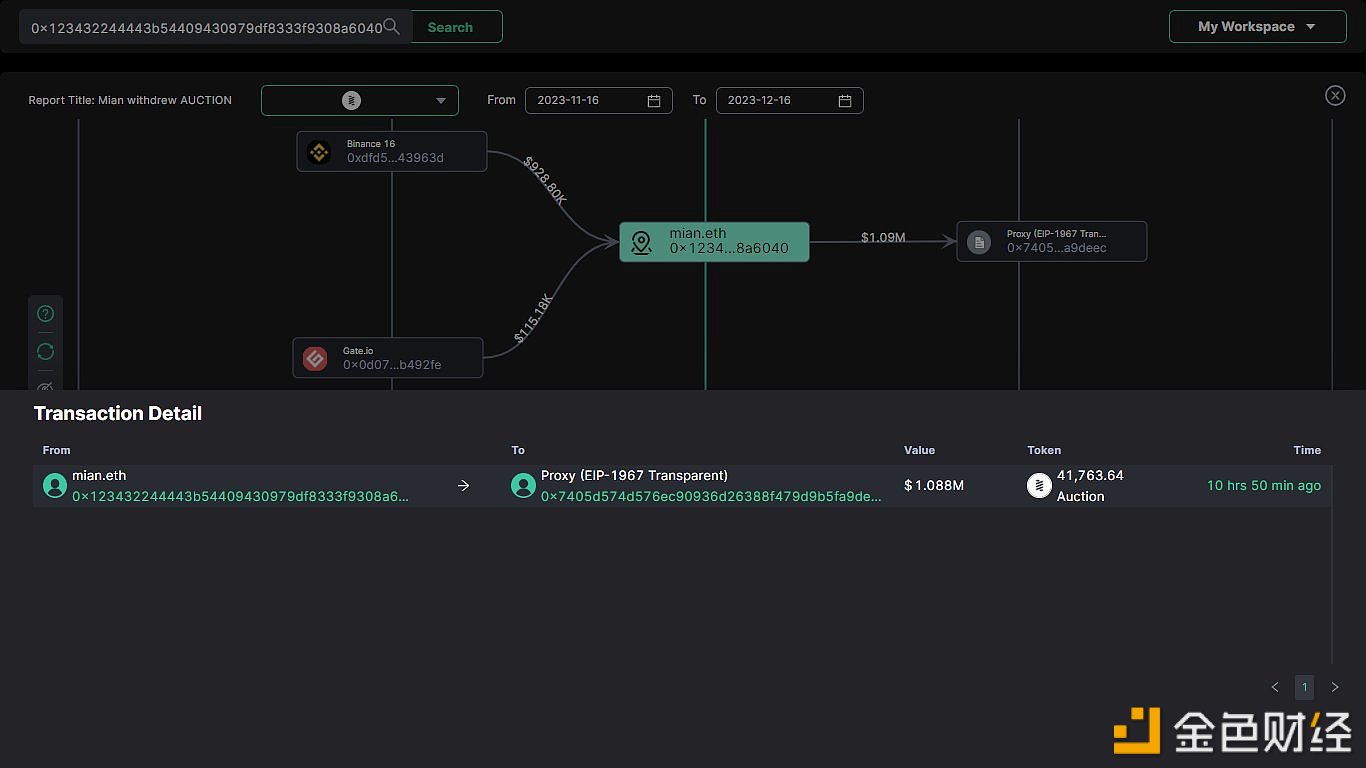
Task: Open the 10 hrs 50 min ago link
Action: [x=1264, y=485]
